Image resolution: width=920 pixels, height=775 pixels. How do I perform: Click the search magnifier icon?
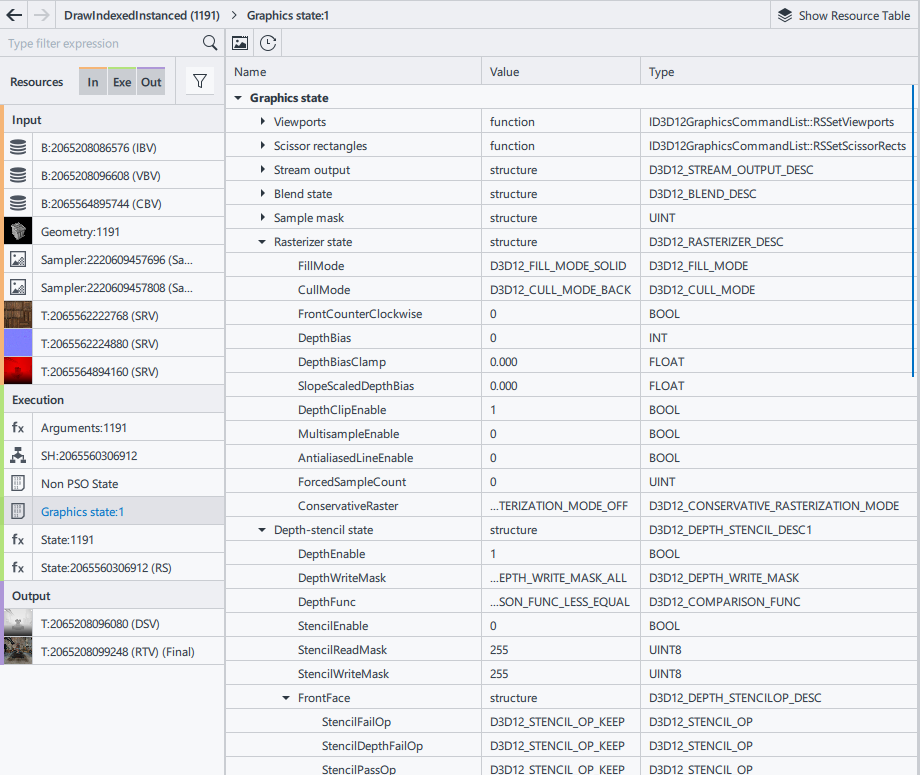(x=210, y=43)
